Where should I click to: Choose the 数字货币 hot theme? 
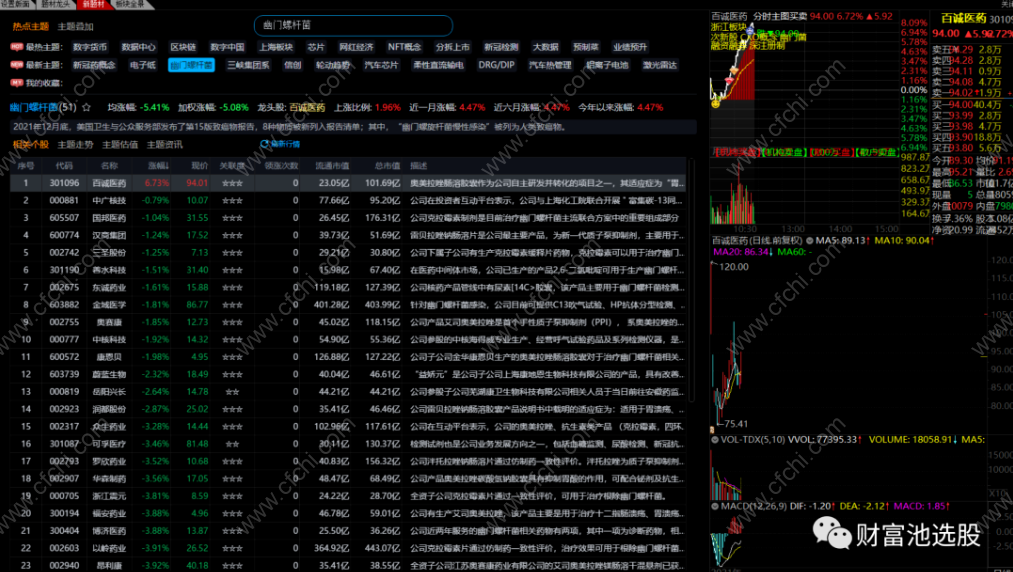[x=90, y=47]
